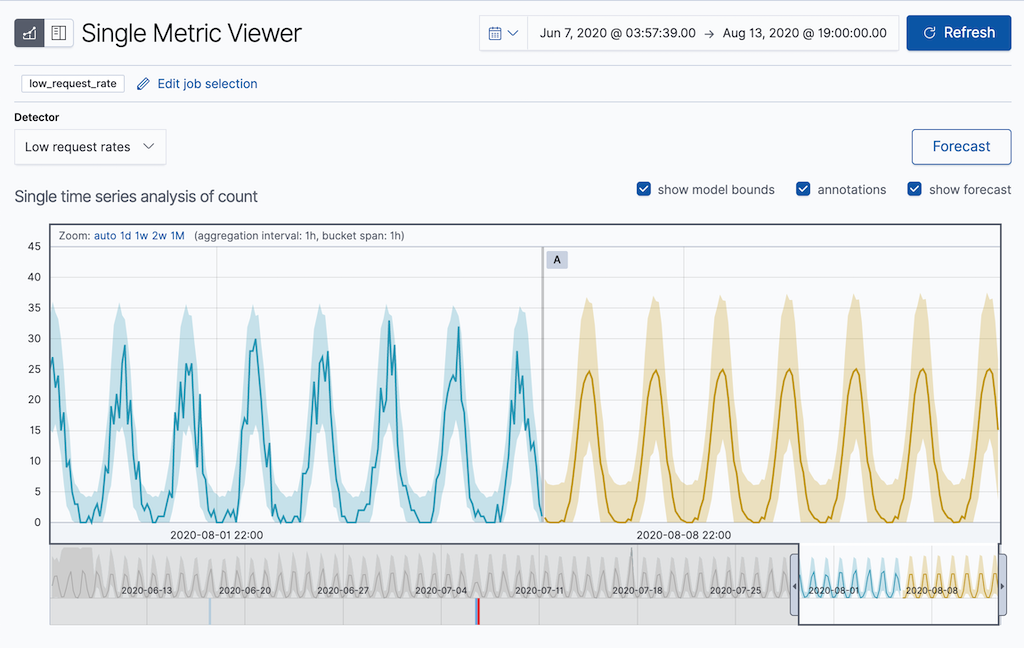Switch zoom to 1w
Viewport: 1024px width, 648px height.
141,236
